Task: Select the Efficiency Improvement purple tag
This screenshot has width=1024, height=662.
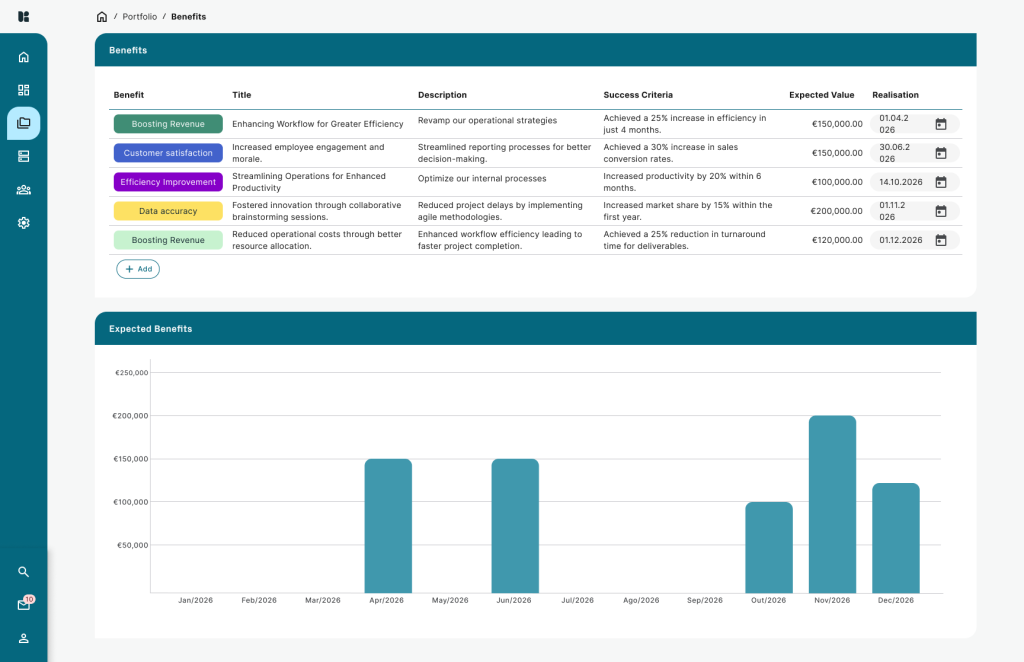Action: [x=168, y=182]
